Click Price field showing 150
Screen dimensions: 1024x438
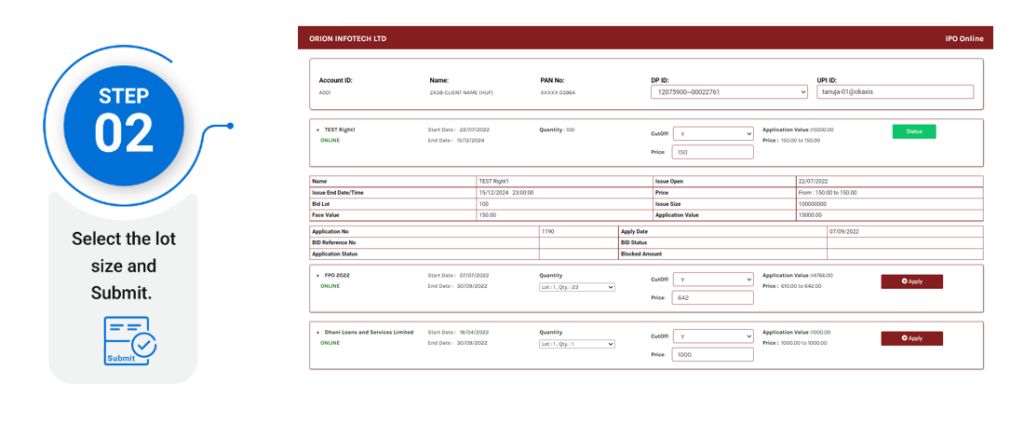pyautogui.click(x=712, y=153)
